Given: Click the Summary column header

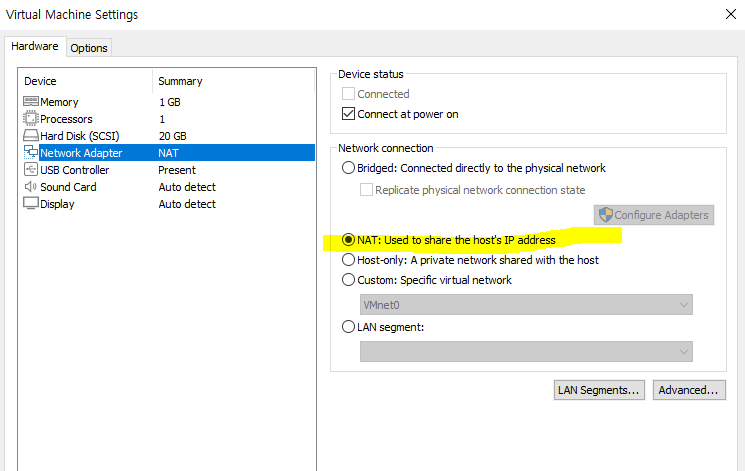Looking at the screenshot, I should 233,81.
